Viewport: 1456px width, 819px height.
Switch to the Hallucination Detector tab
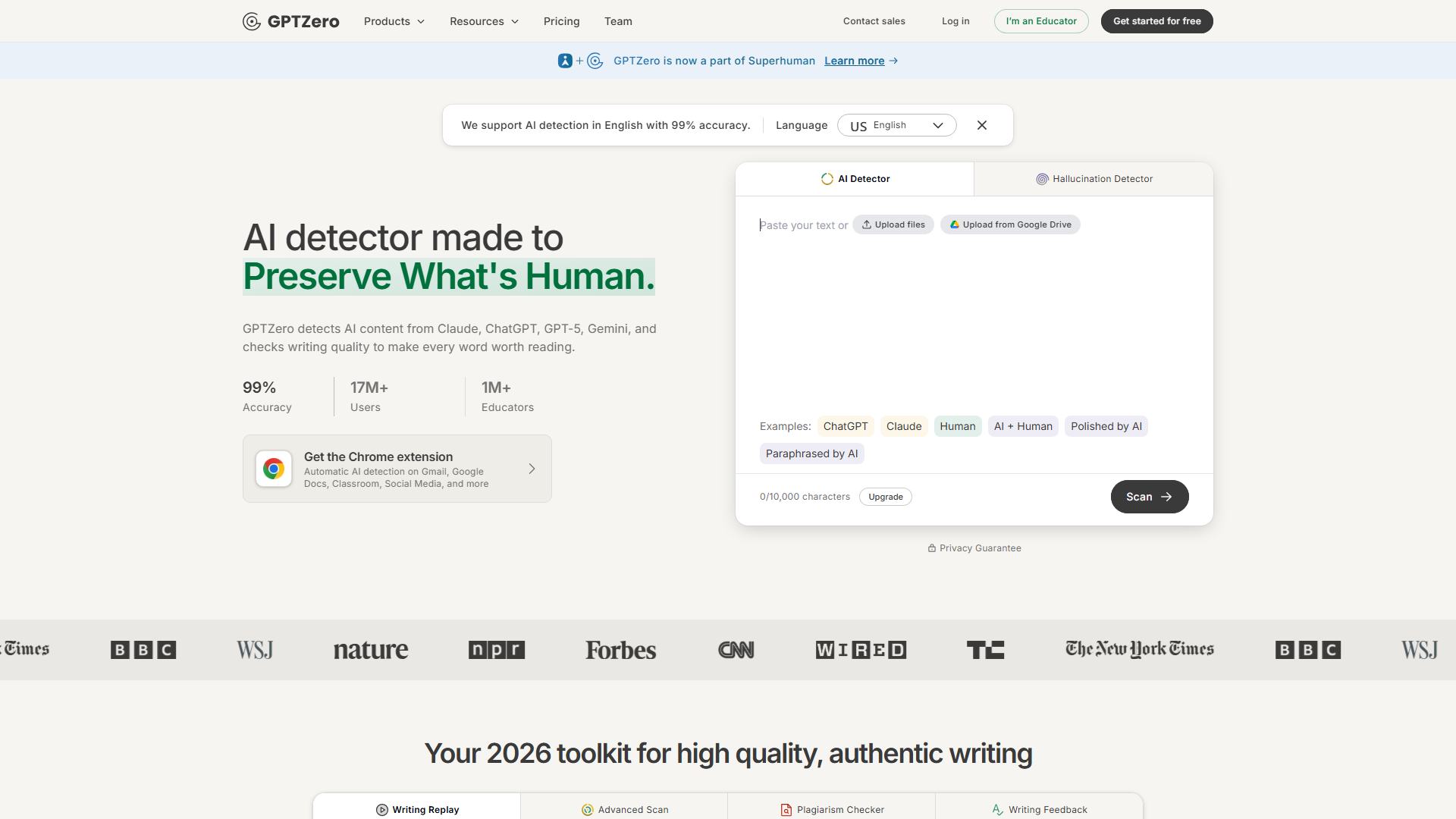tap(1094, 179)
